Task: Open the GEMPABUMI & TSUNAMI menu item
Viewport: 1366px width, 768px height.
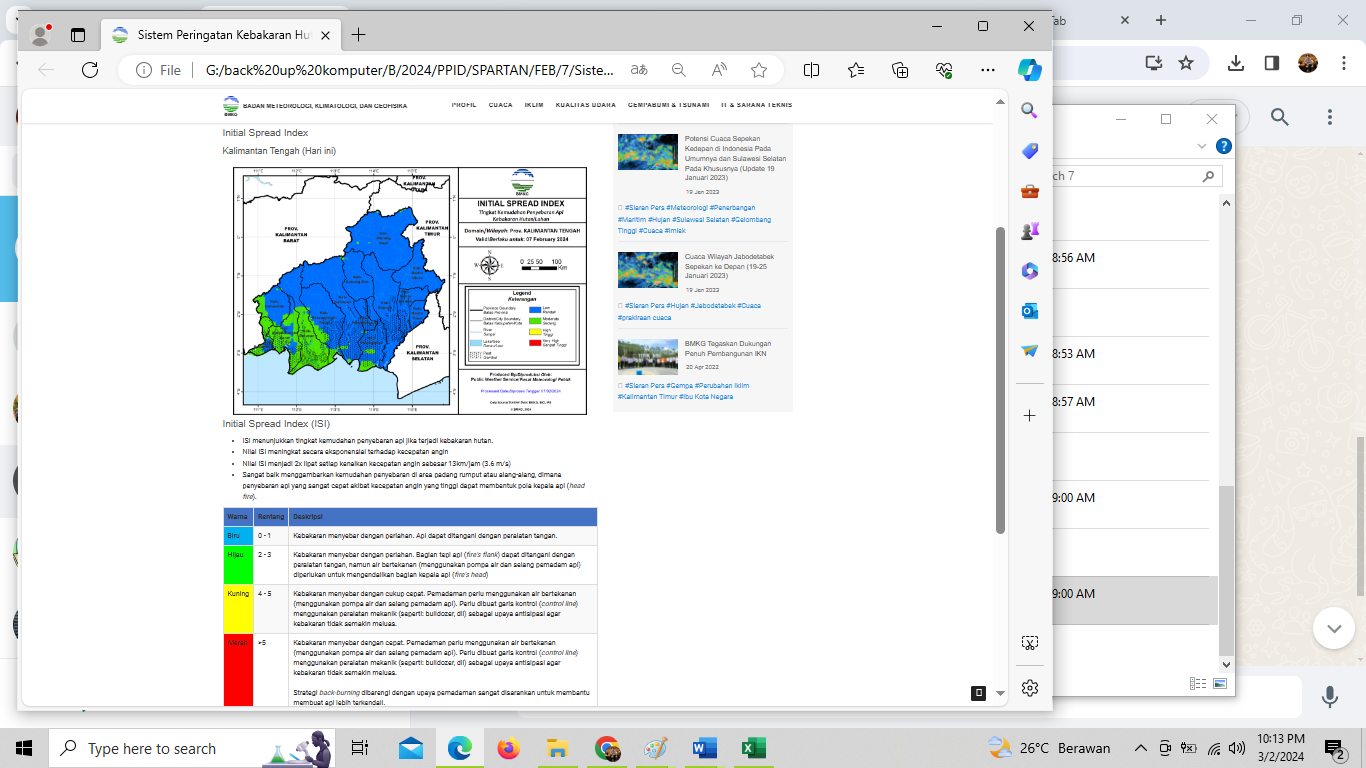Action: pos(669,104)
